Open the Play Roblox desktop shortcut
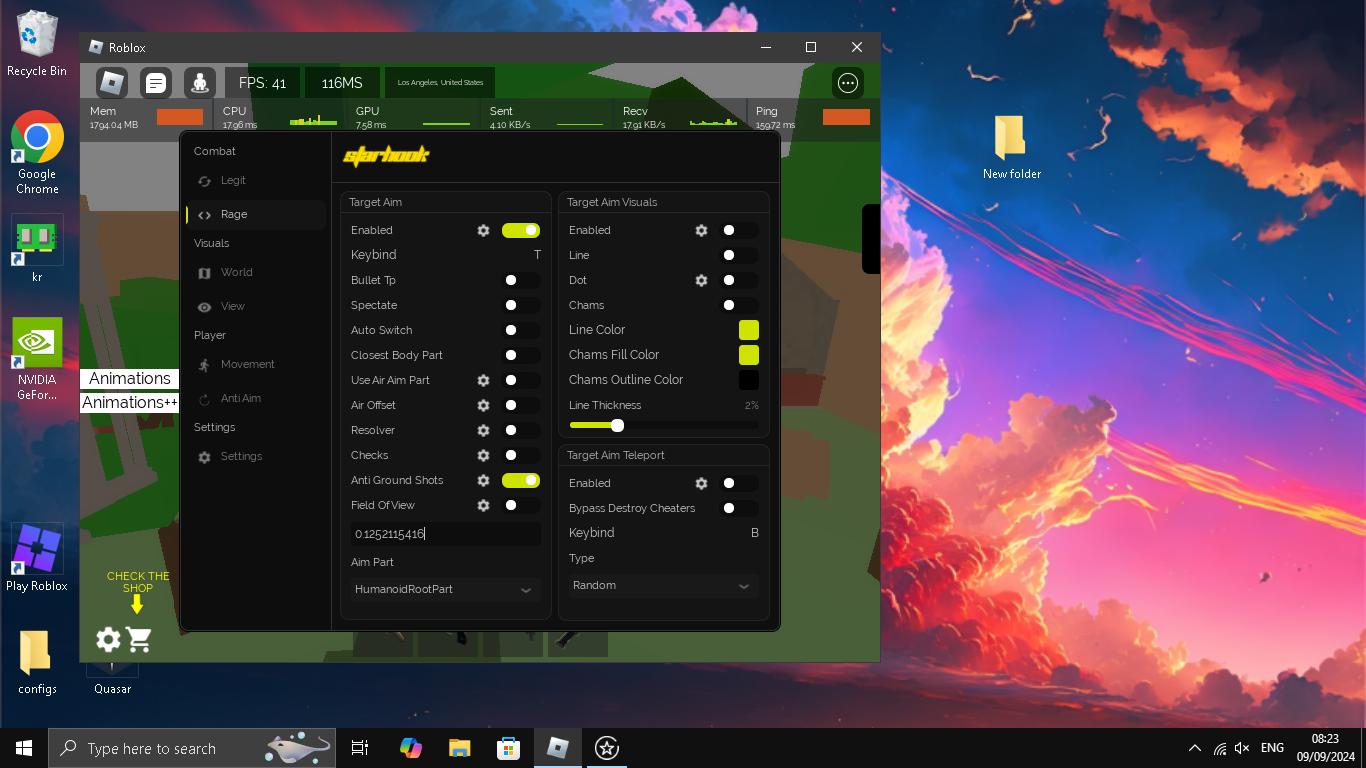Viewport: 1366px width, 768px height. click(37, 557)
